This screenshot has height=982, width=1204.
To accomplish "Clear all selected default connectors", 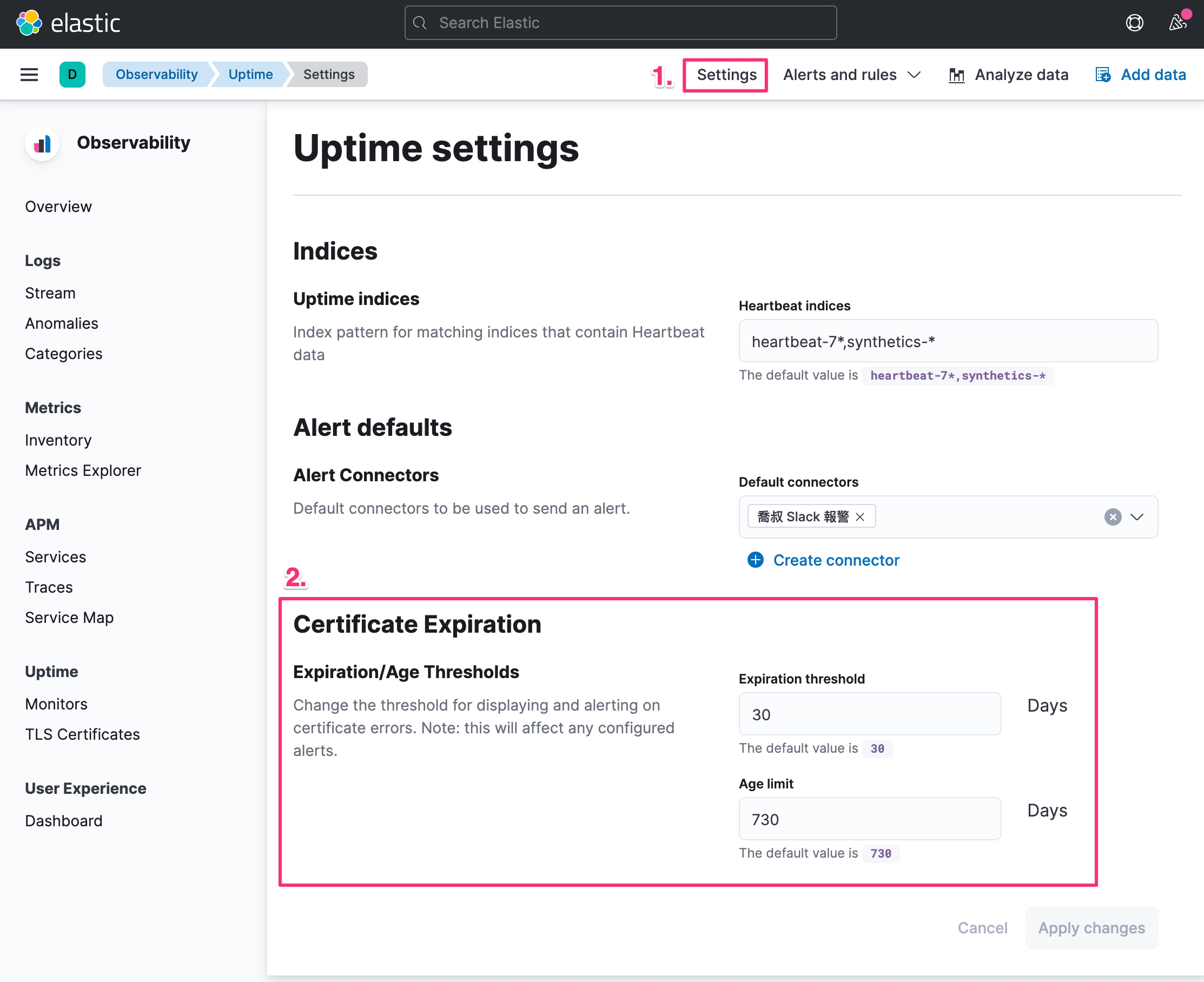I will tap(1113, 516).
